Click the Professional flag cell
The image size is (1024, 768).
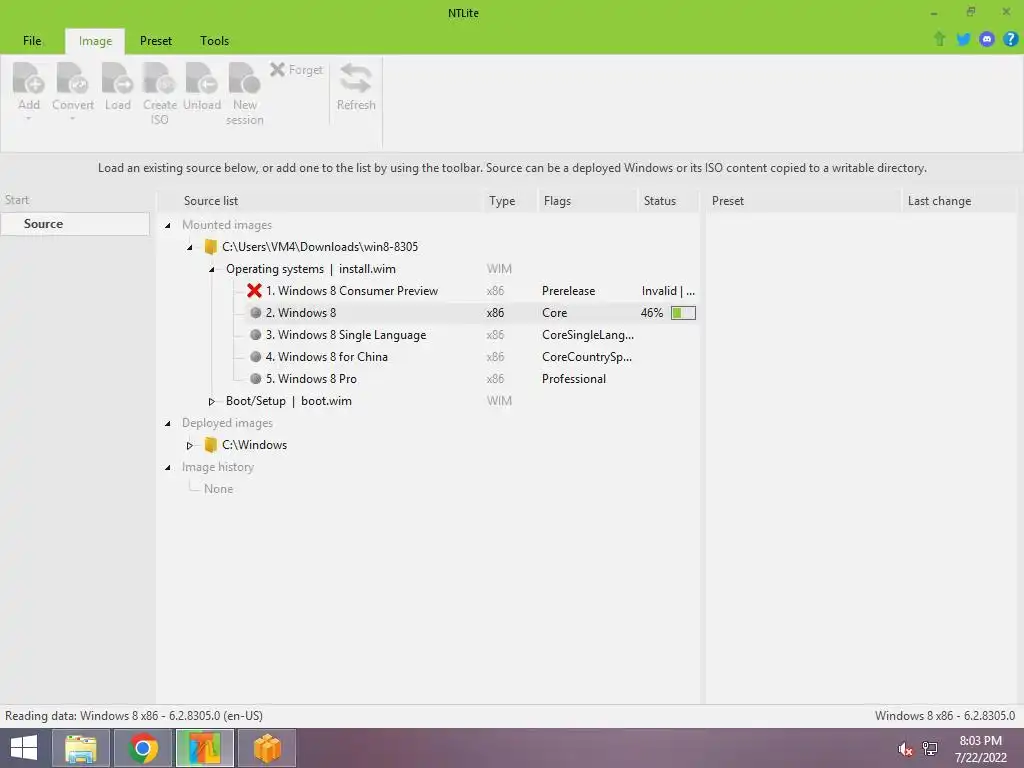(x=574, y=379)
